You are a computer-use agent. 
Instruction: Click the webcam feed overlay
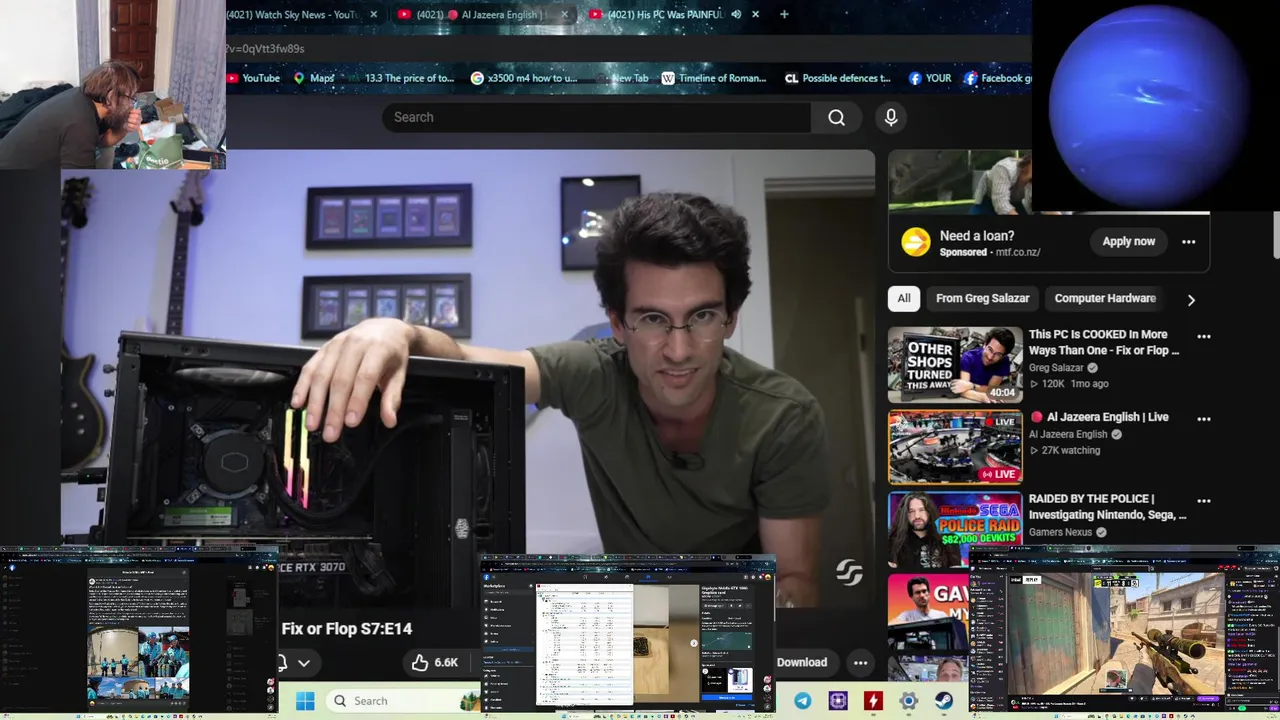coord(112,84)
